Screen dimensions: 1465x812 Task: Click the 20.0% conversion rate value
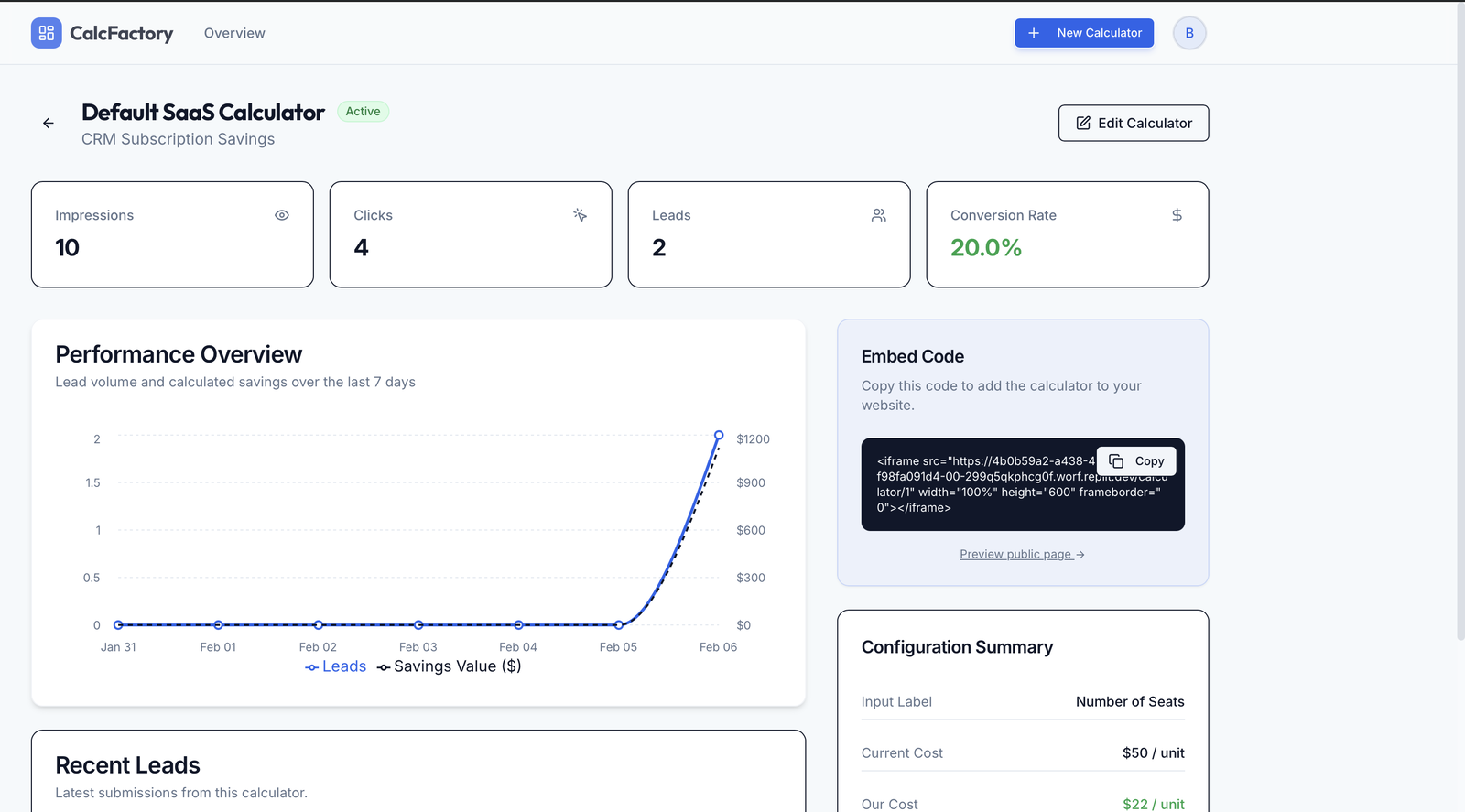click(x=986, y=247)
